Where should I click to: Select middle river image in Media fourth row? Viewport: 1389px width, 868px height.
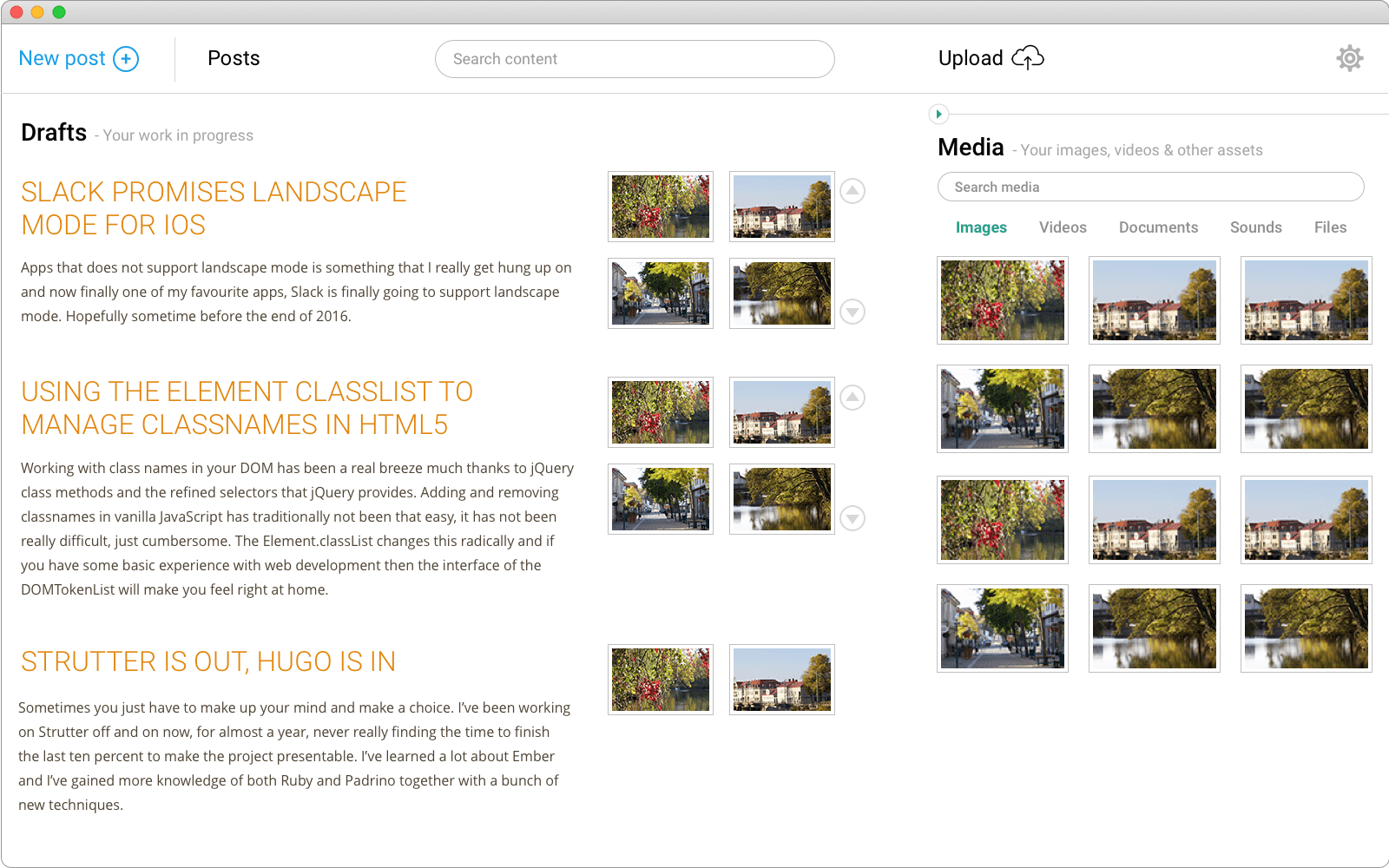tap(1155, 628)
